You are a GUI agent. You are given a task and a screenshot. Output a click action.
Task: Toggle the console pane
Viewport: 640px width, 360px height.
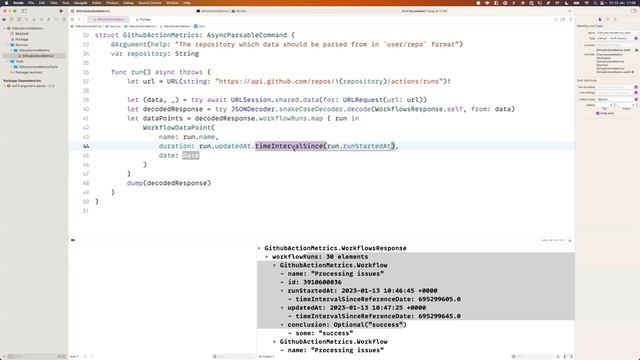571,356
